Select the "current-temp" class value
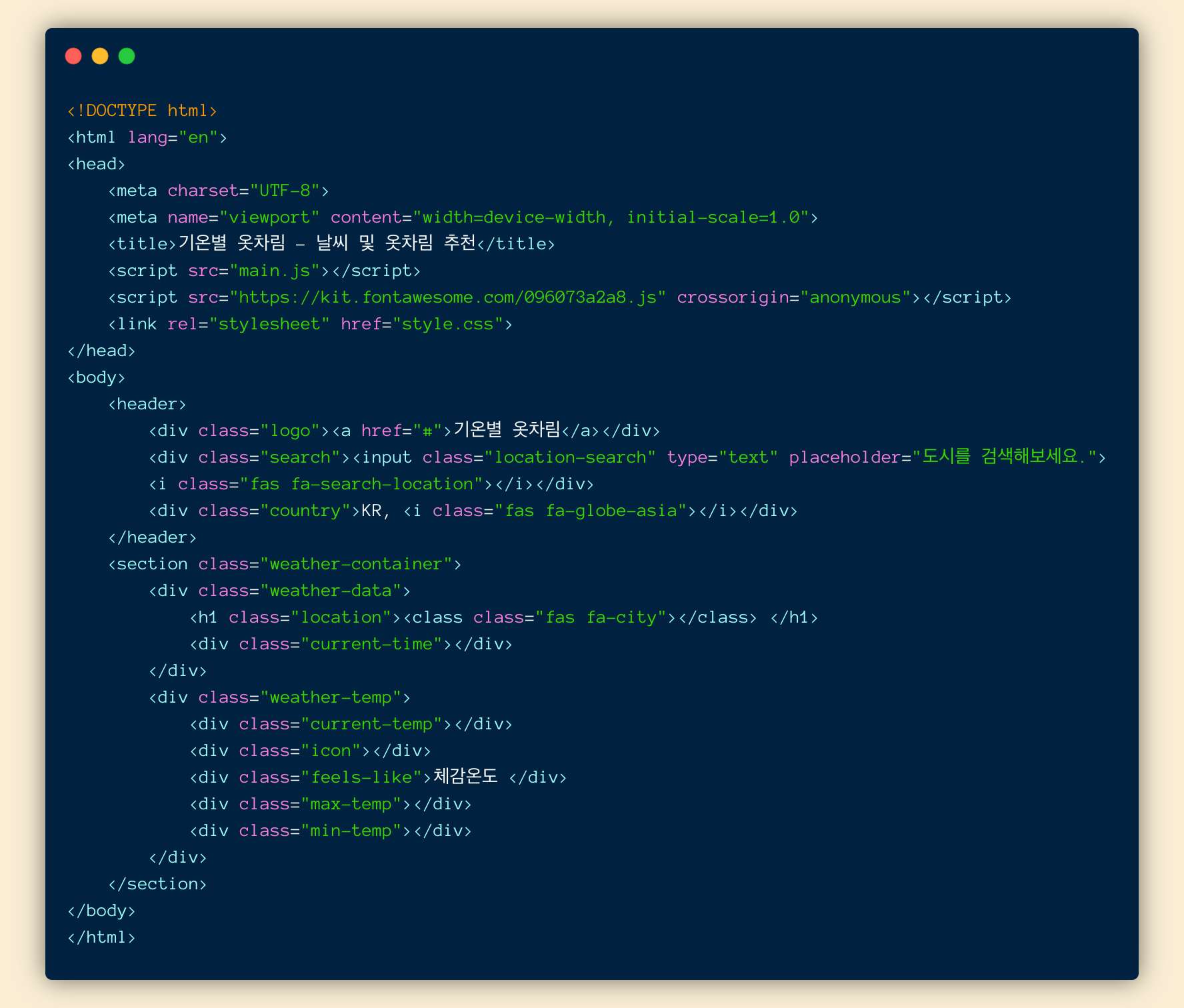This screenshot has width=1184, height=1008. point(372,724)
